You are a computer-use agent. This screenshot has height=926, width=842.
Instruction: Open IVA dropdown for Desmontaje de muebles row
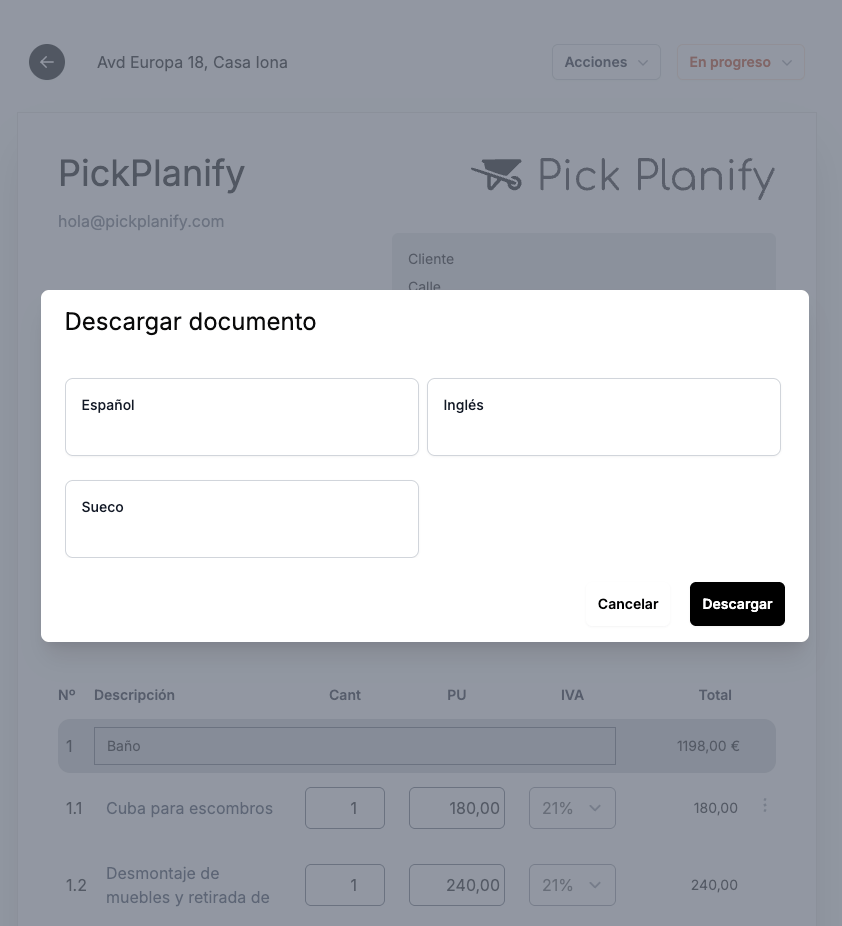pyautogui.click(x=572, y=885)
